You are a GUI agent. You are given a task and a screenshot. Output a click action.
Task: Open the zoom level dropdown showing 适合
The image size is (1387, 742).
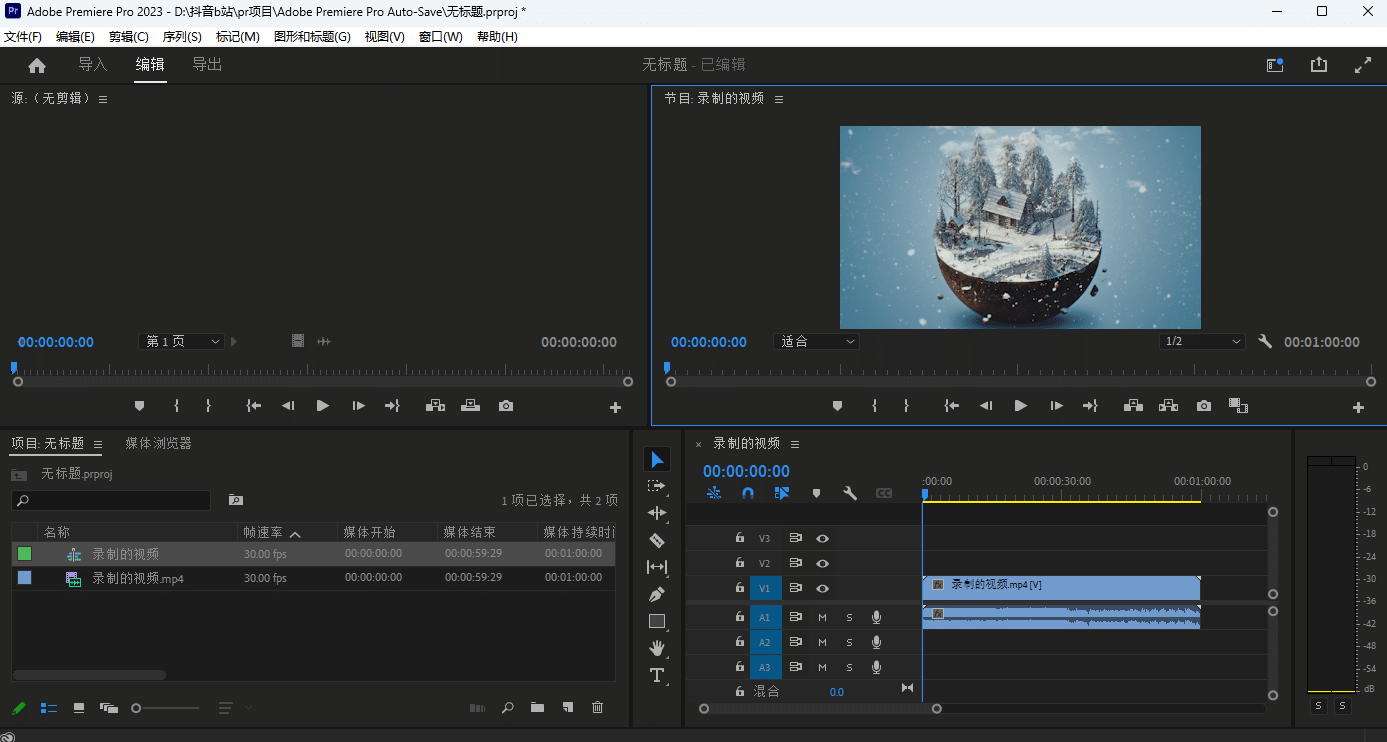click(x=817, y=342)
